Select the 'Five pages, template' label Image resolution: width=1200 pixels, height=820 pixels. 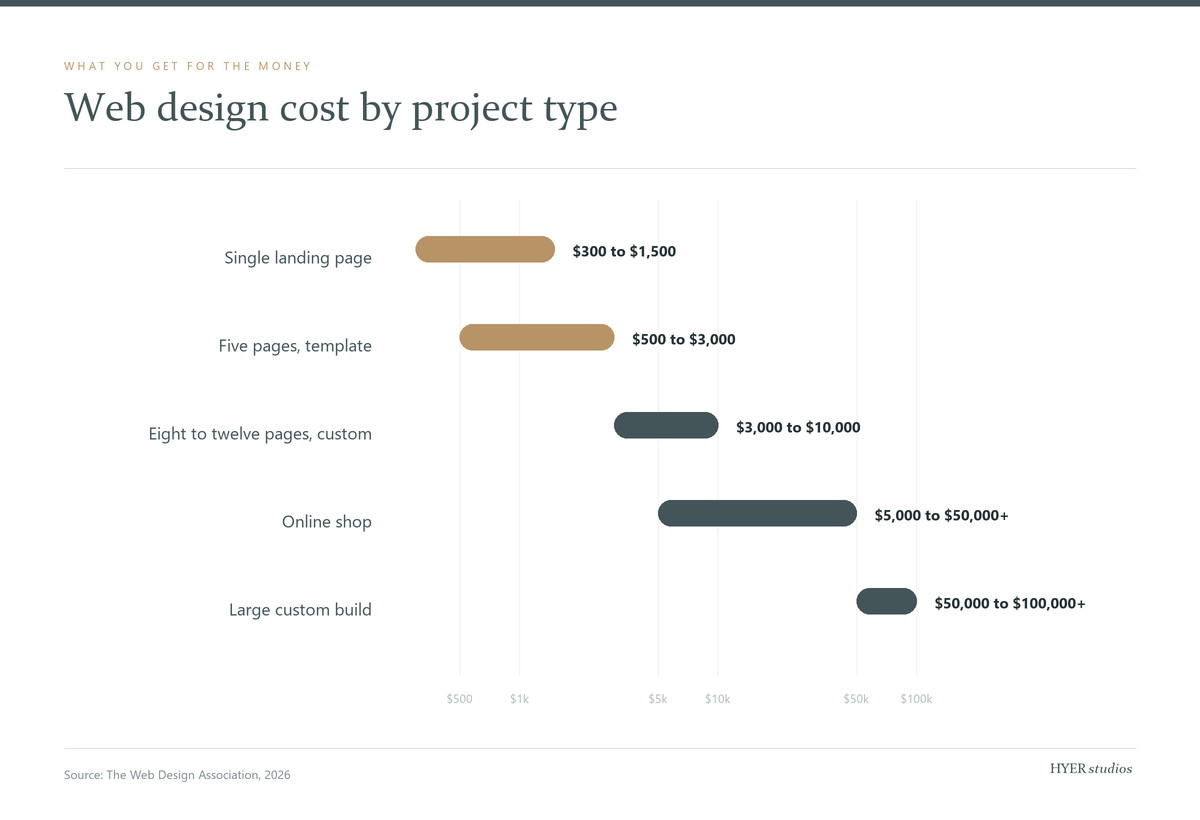pyautogui.click(x=295, y=346)
